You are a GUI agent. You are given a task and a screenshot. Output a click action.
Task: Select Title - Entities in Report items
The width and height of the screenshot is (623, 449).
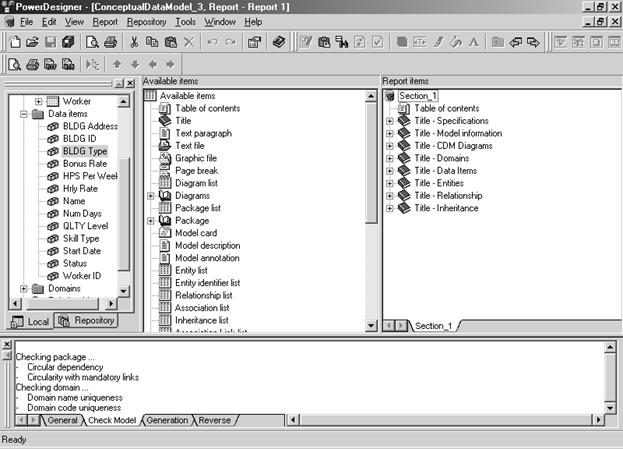[x=441, y=183]
